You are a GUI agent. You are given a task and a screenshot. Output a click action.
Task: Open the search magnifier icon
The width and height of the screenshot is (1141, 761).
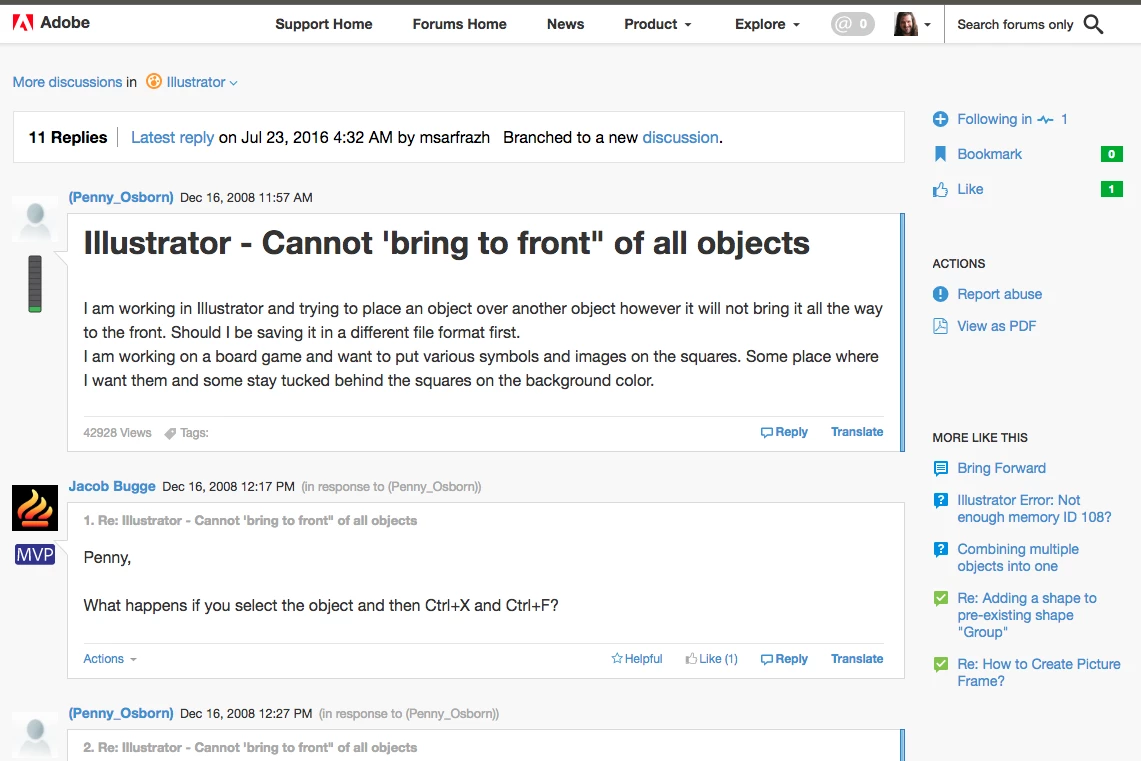point(1093,24)
